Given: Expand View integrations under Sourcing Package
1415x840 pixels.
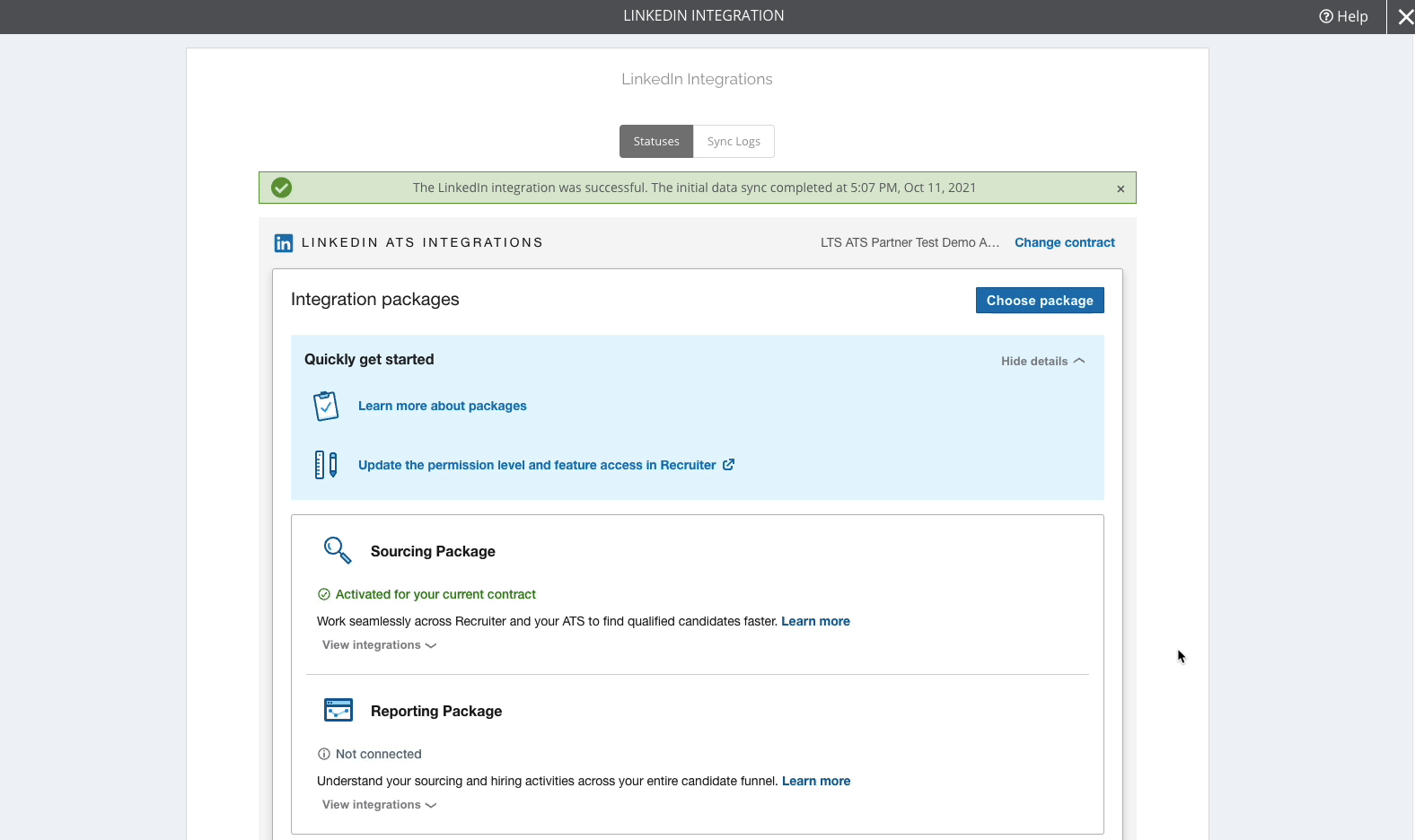Looking at the screenshot, I should [x=379, y=645].
